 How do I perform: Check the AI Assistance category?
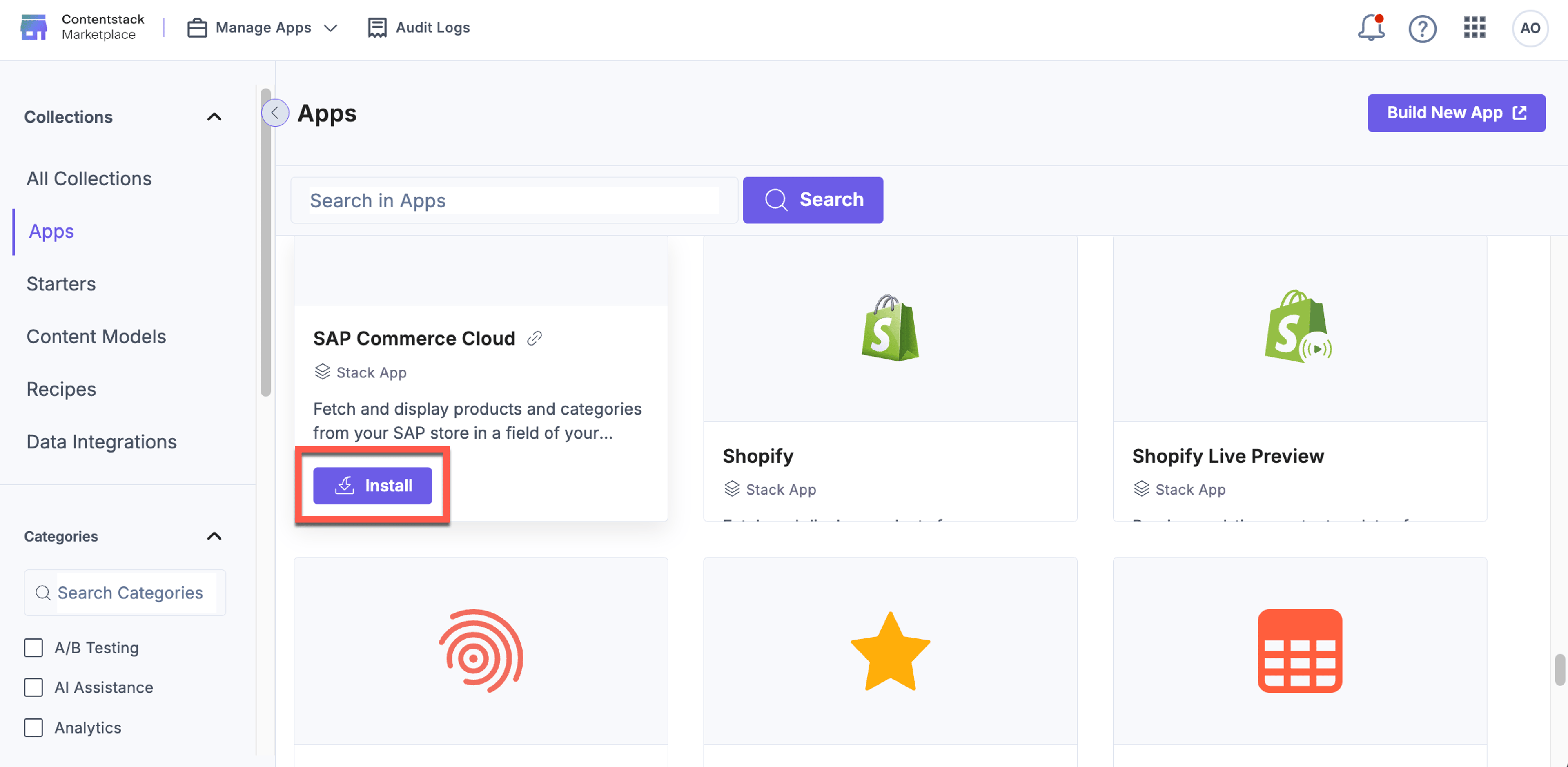pos(33,687)
